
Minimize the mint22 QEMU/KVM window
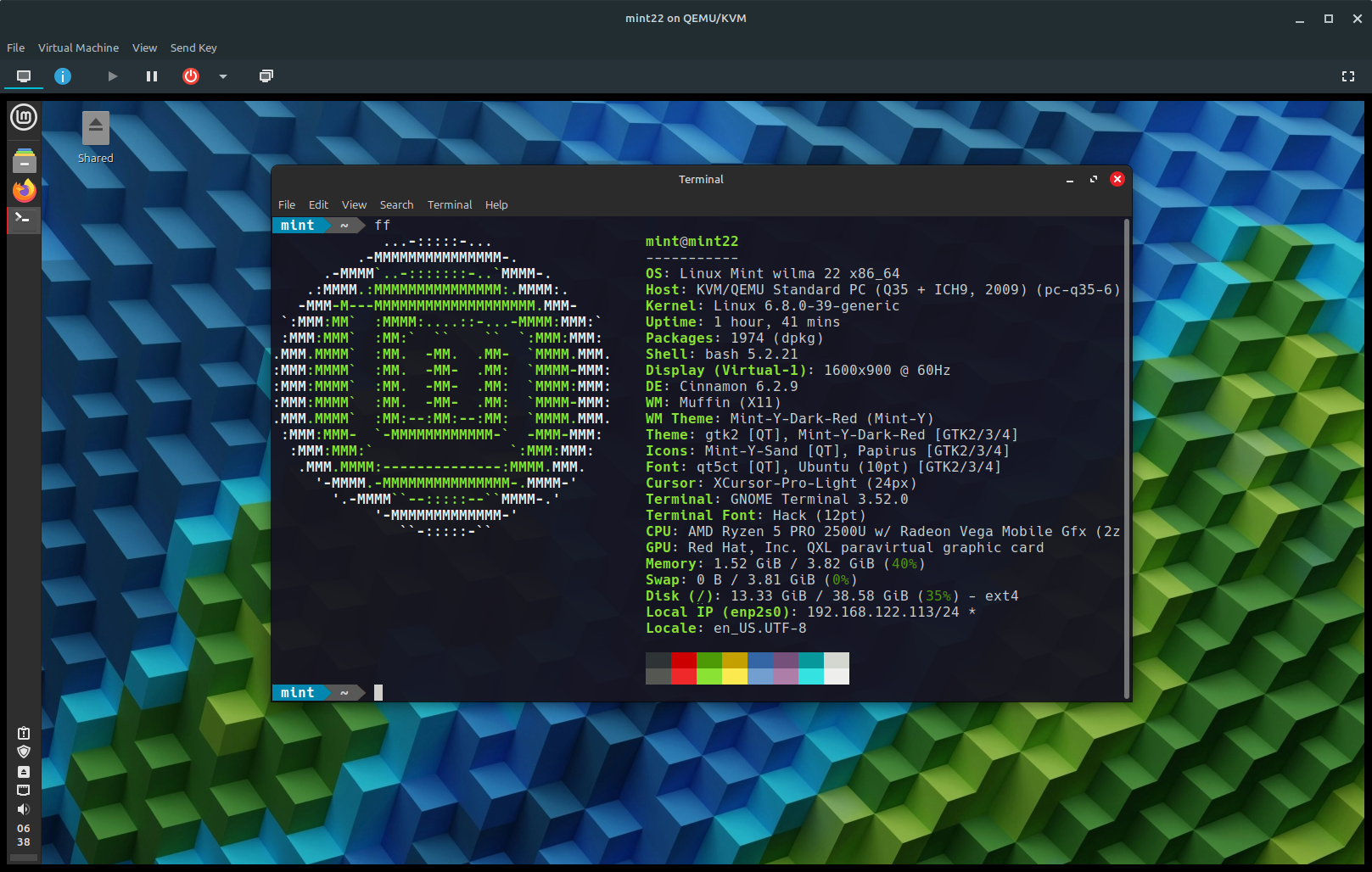(x=1299, y=19)
